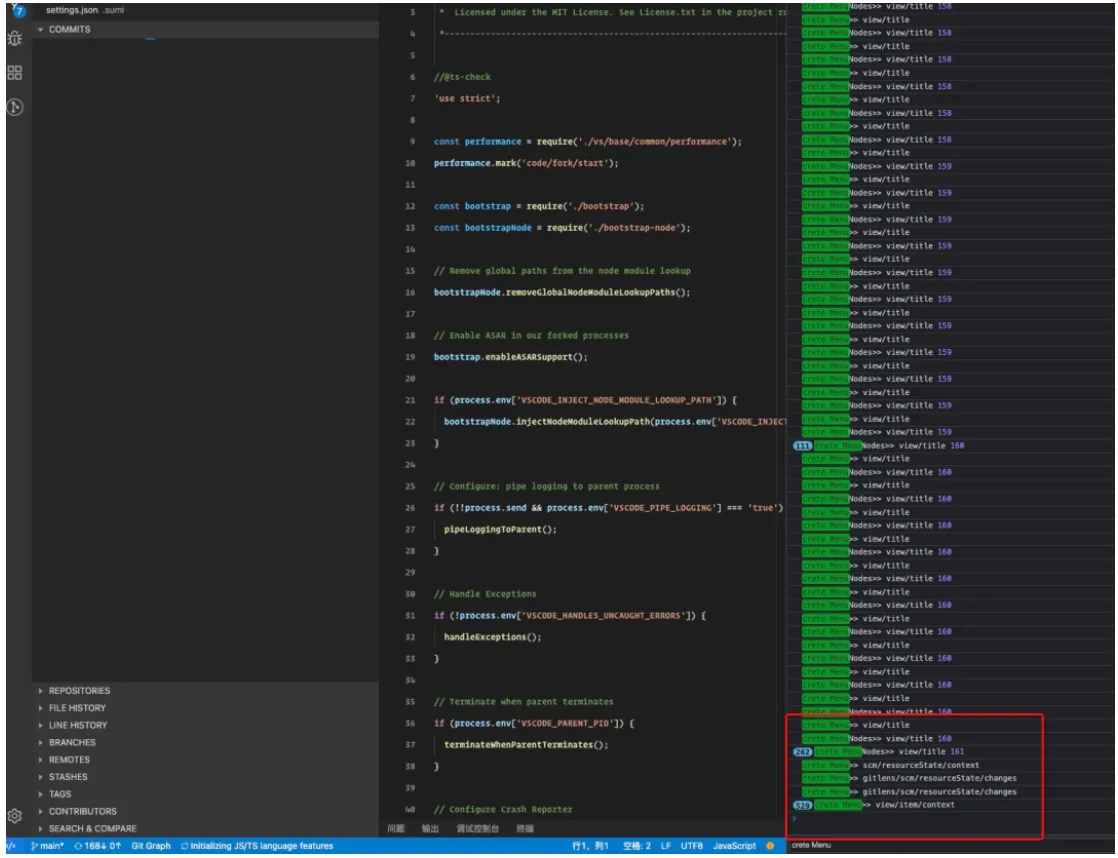The width and height of the screenshot is (1118, 858).
Task: Collapse the COMMITS section
Action: coord(205,29)
